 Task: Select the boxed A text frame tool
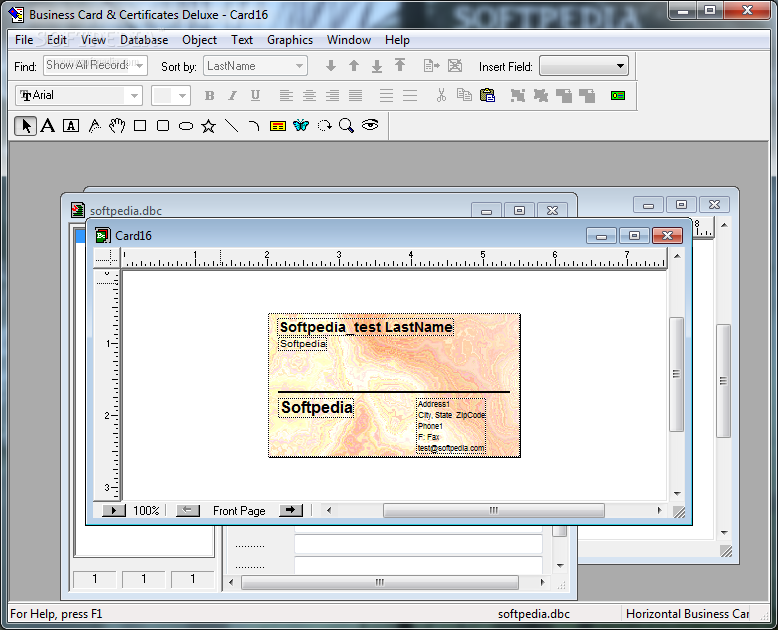[x=71, y=126]
